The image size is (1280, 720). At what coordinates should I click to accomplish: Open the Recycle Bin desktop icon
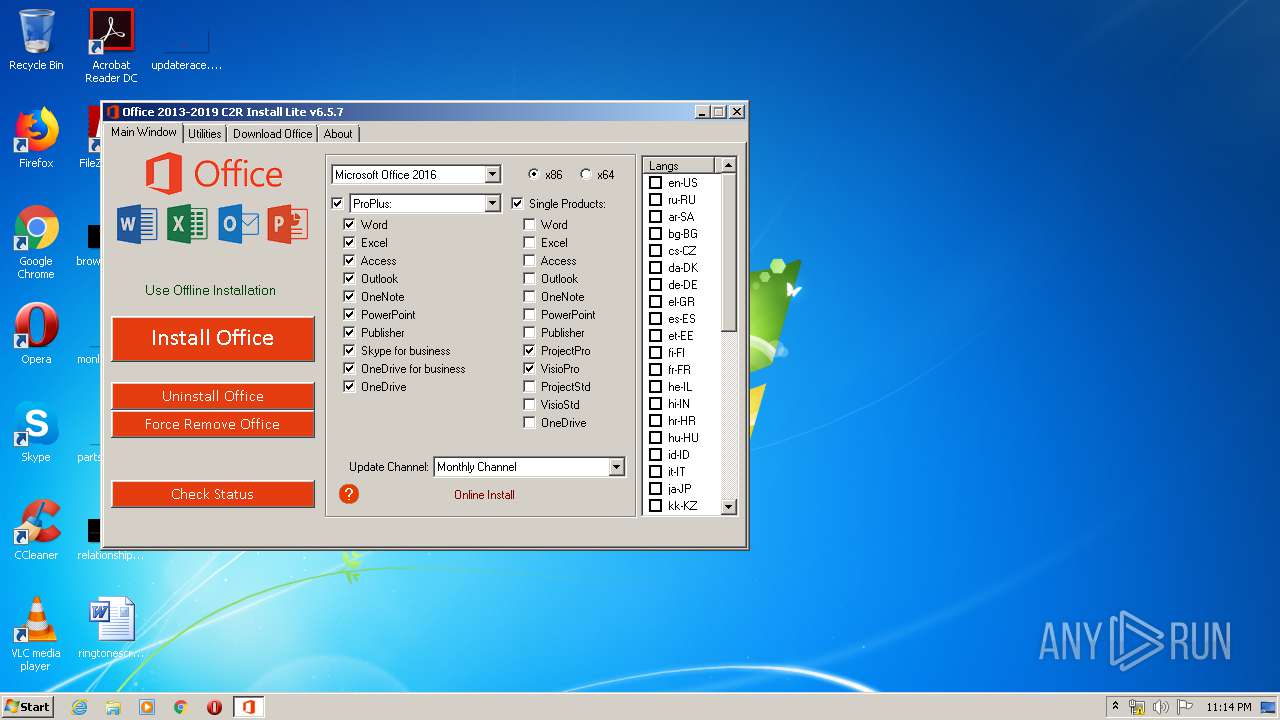point(36,40)
